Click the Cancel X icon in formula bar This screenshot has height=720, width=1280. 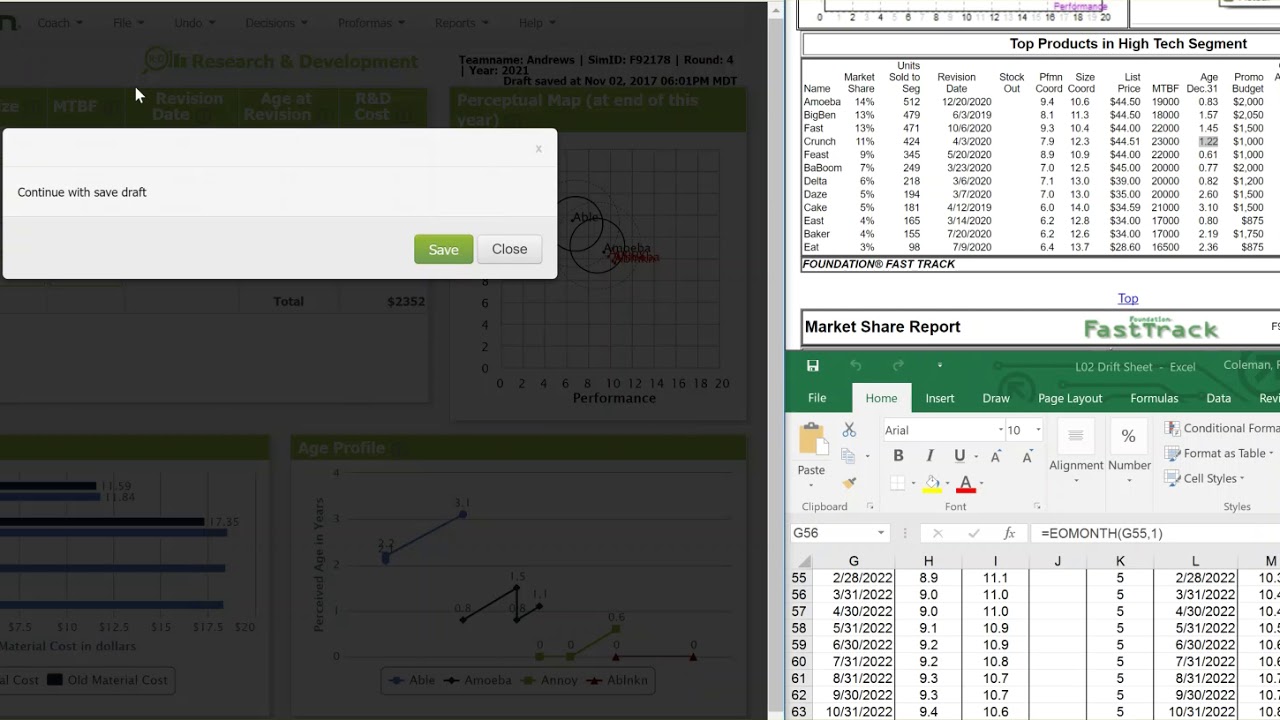pos(937,533)
